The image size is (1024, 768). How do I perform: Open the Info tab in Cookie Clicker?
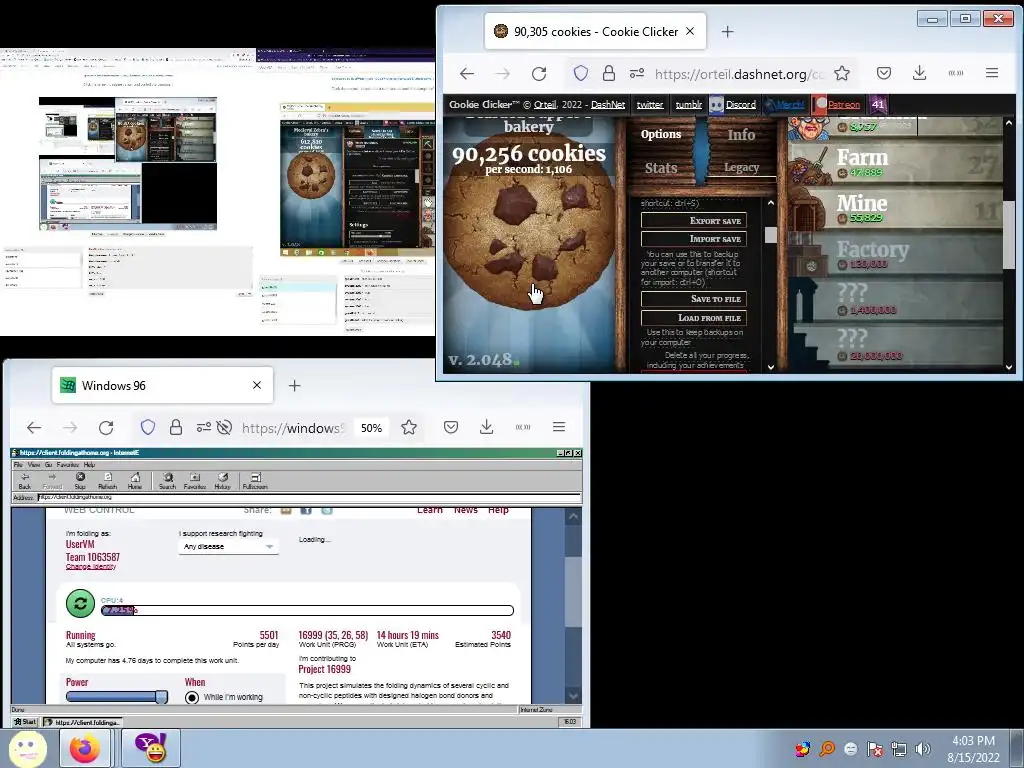pos(741,135)
